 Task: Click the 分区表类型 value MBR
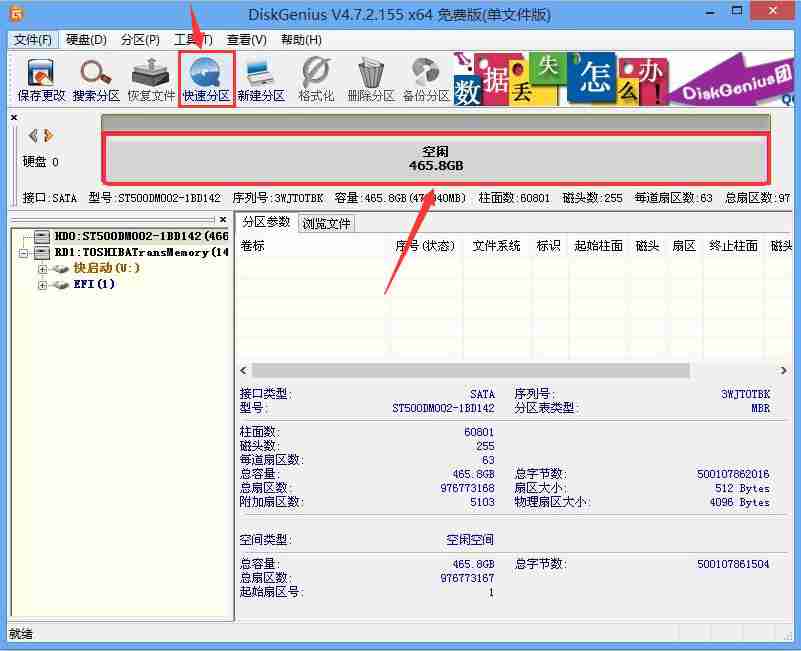(760, 408)
